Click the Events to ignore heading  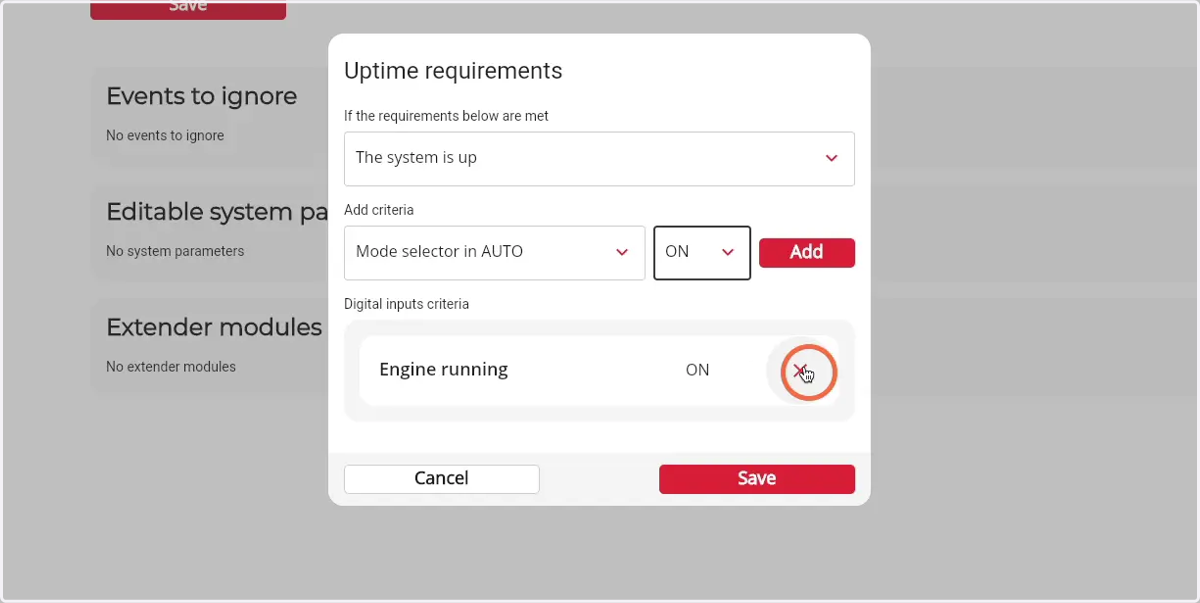click(202, 96)
